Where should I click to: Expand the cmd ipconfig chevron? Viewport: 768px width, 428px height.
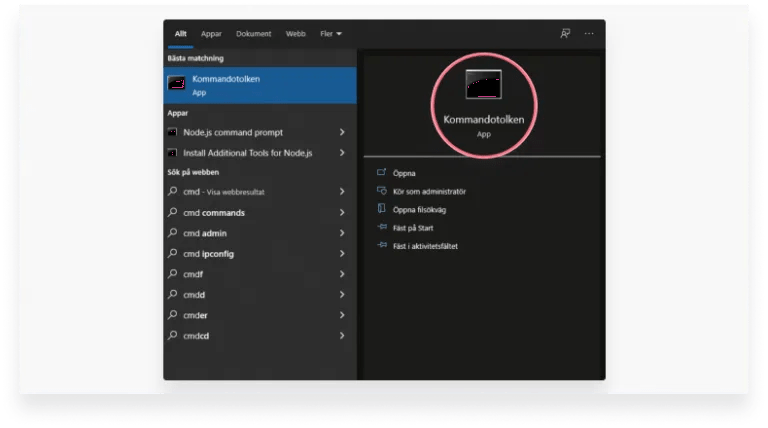click(342, 254)
